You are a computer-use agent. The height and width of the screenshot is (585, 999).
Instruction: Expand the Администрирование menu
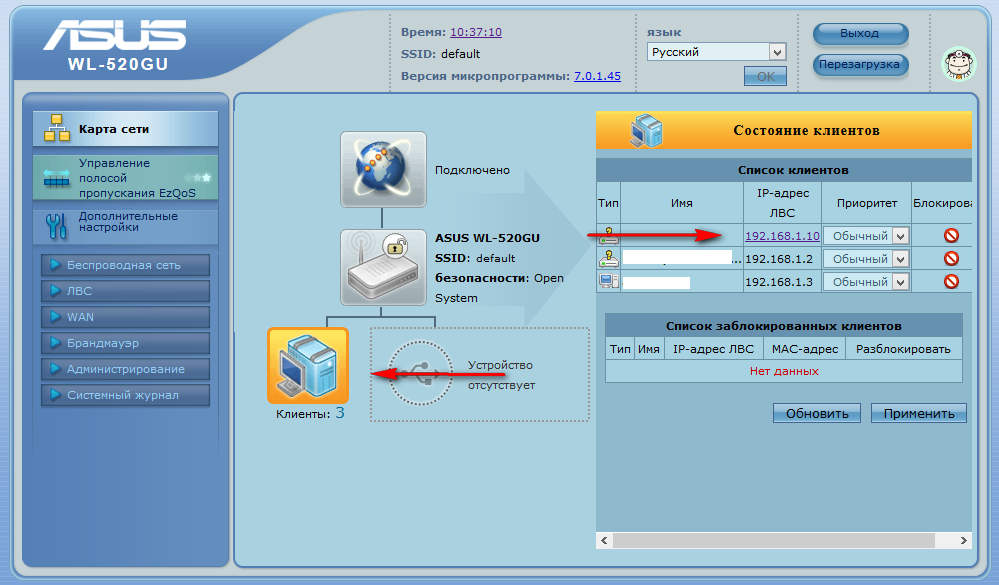(126, 369)
